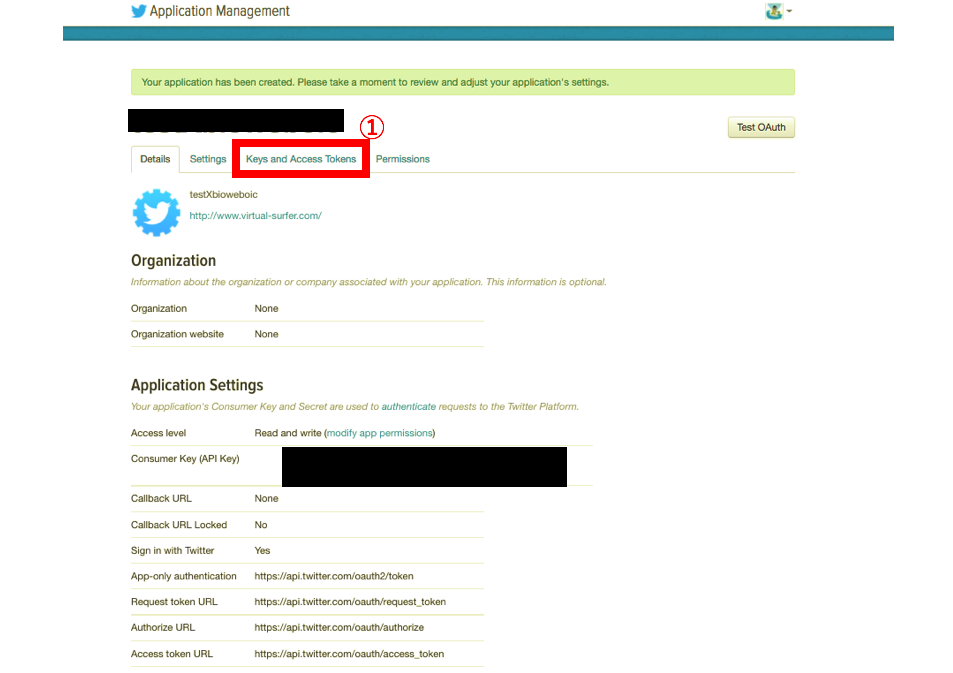Select the oauth/request_token URL text

(x=350, y=602)
